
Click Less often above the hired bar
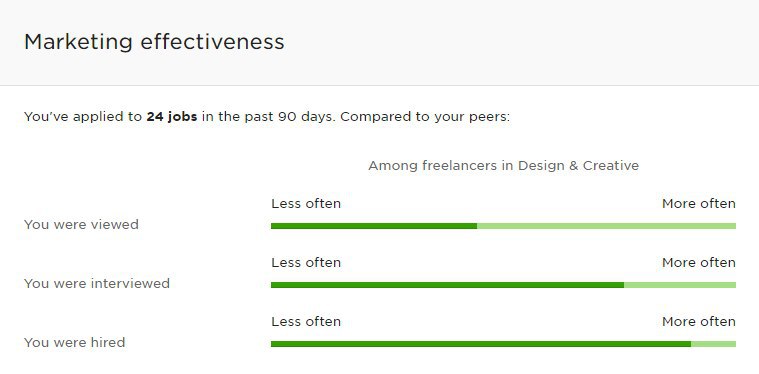pos(306,322)
